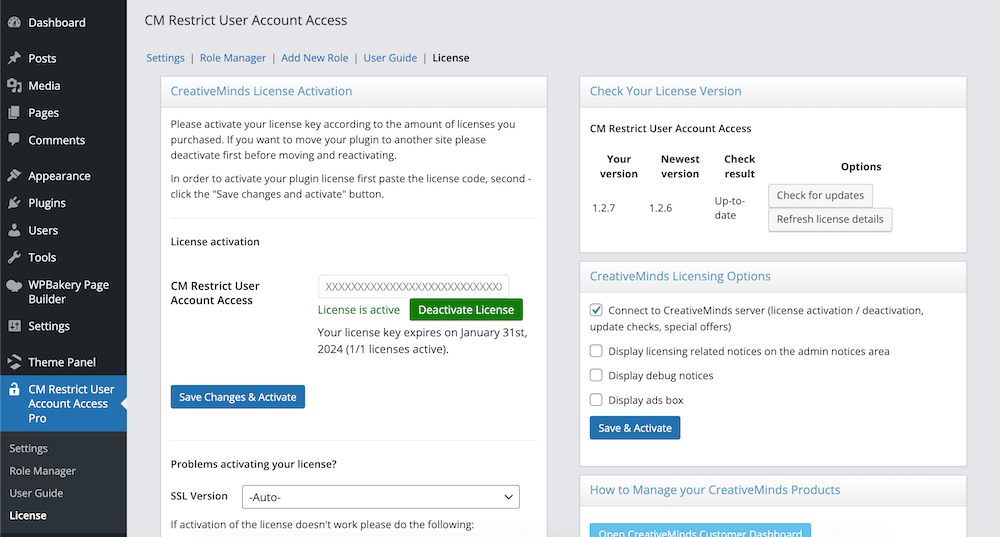This screenshot has height=537, width=1000.
Task: Select CM Restrict User Account Access Pro menu
Action: coord(63,403)
